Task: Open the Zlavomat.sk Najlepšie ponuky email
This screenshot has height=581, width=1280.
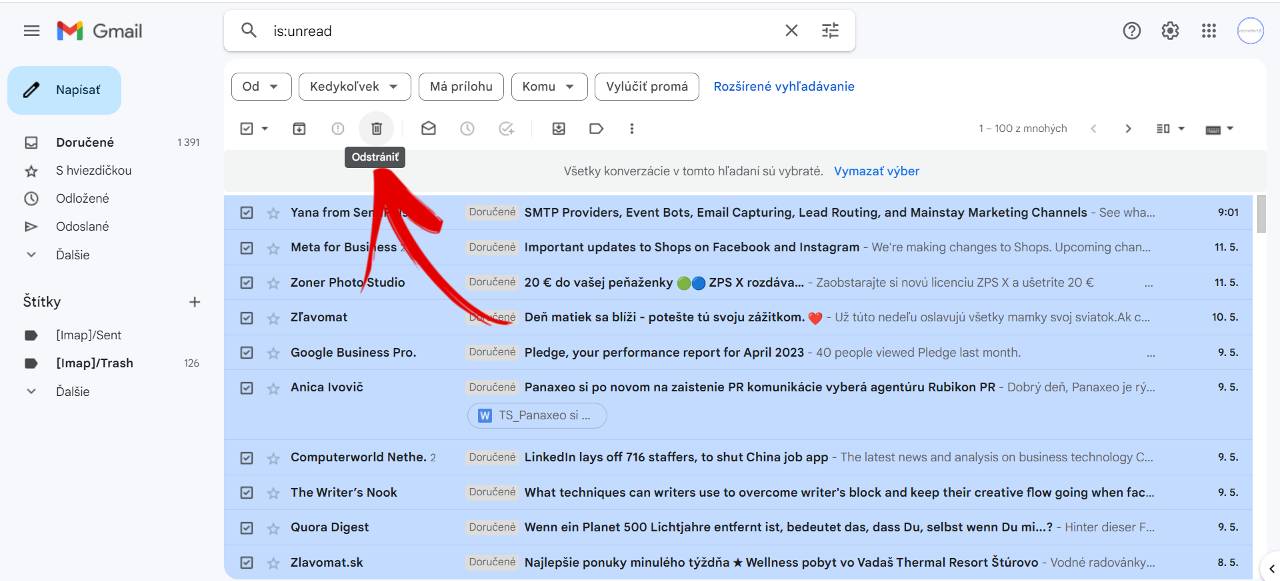Action: [x=738, y=563]
